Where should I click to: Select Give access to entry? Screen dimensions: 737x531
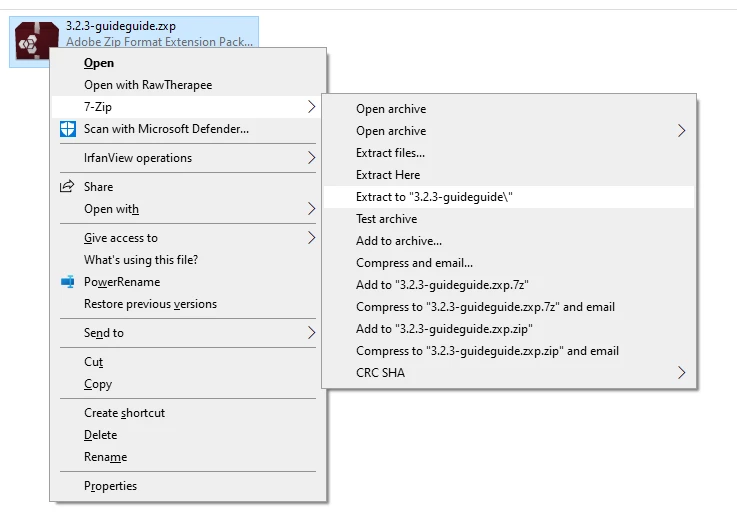click(x=188, y=238)
